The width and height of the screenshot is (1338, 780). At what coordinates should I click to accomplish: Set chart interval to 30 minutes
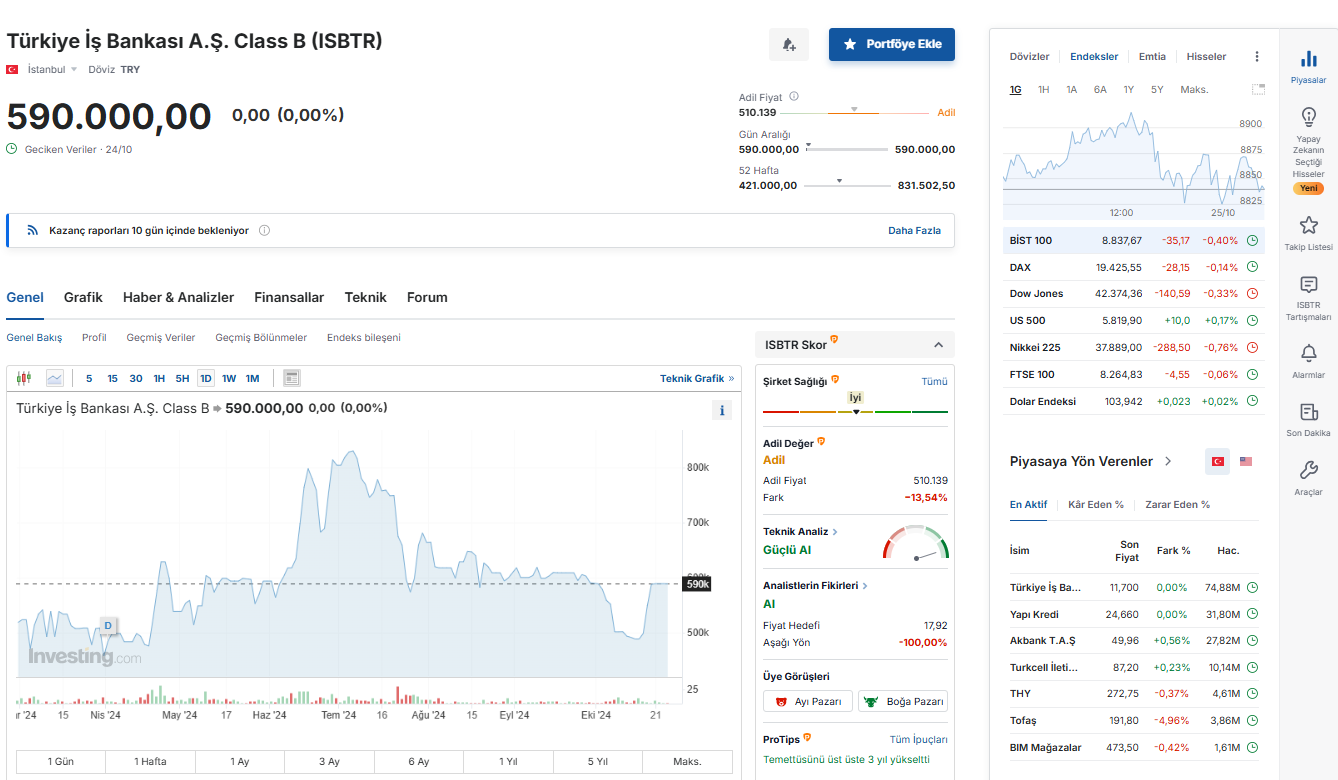(136, 378)
